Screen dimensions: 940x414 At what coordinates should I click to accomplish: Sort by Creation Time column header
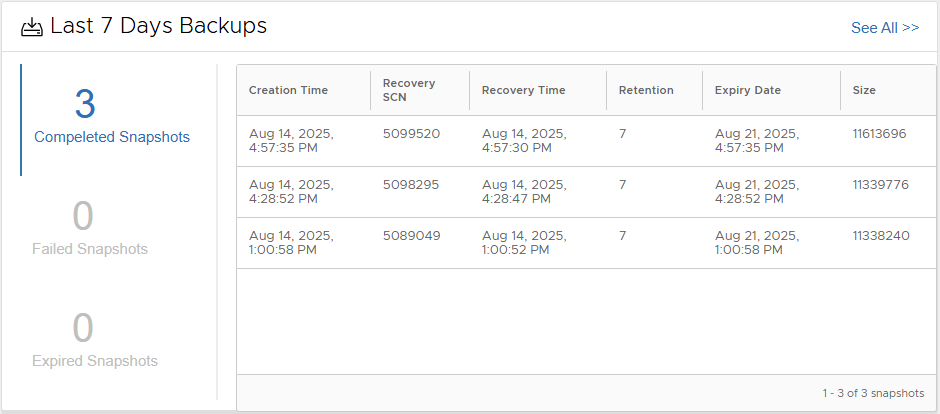click(x=288, y=90)
